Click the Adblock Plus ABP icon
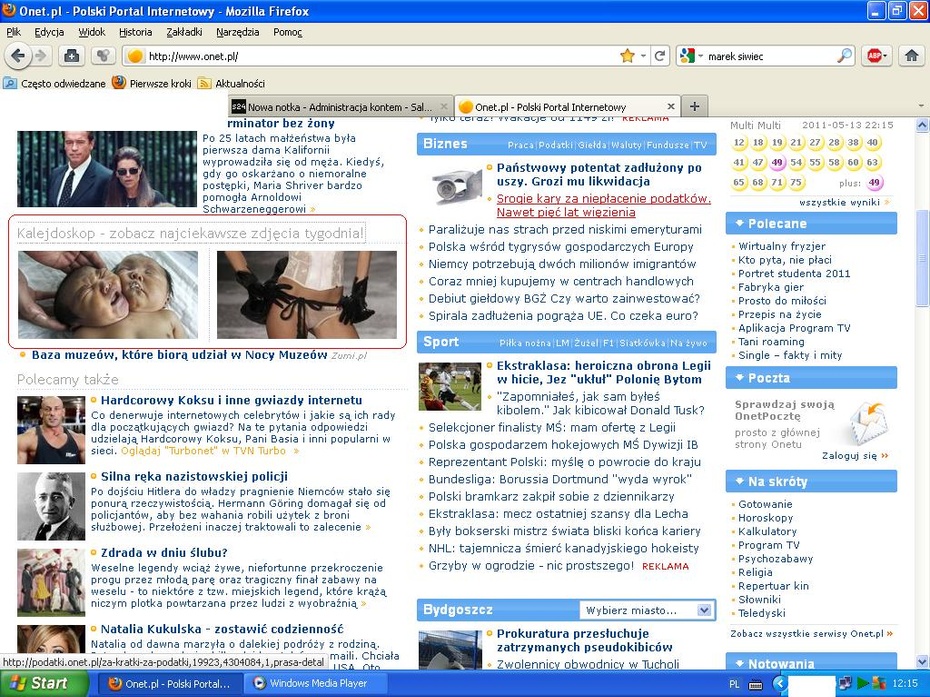This screenshot has width=930, height=697. click(x=875, y=56)
